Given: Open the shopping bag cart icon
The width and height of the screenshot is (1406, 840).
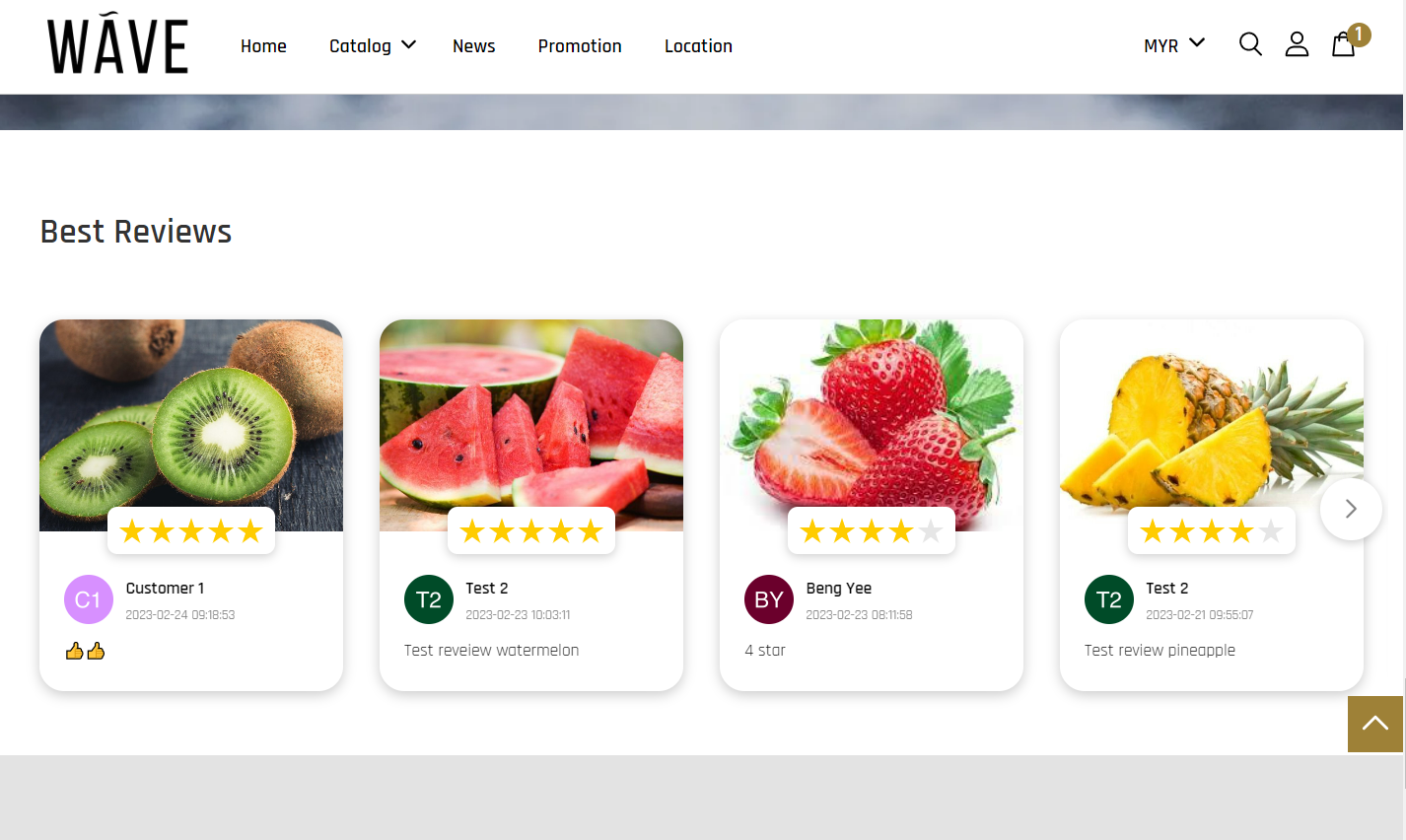Looking at the screenshot, I should point(1343,44).
